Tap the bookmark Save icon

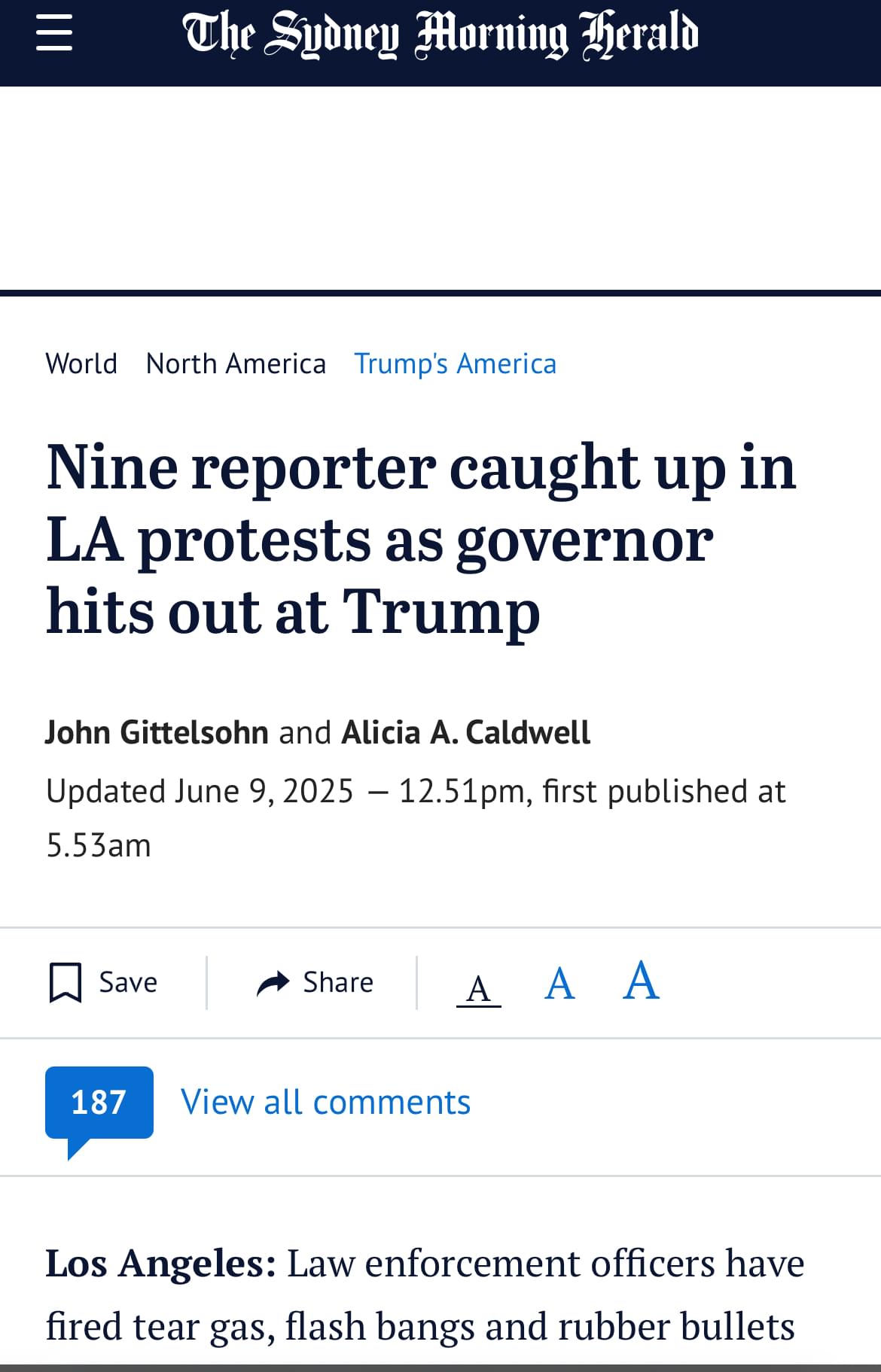coord(66,982)
